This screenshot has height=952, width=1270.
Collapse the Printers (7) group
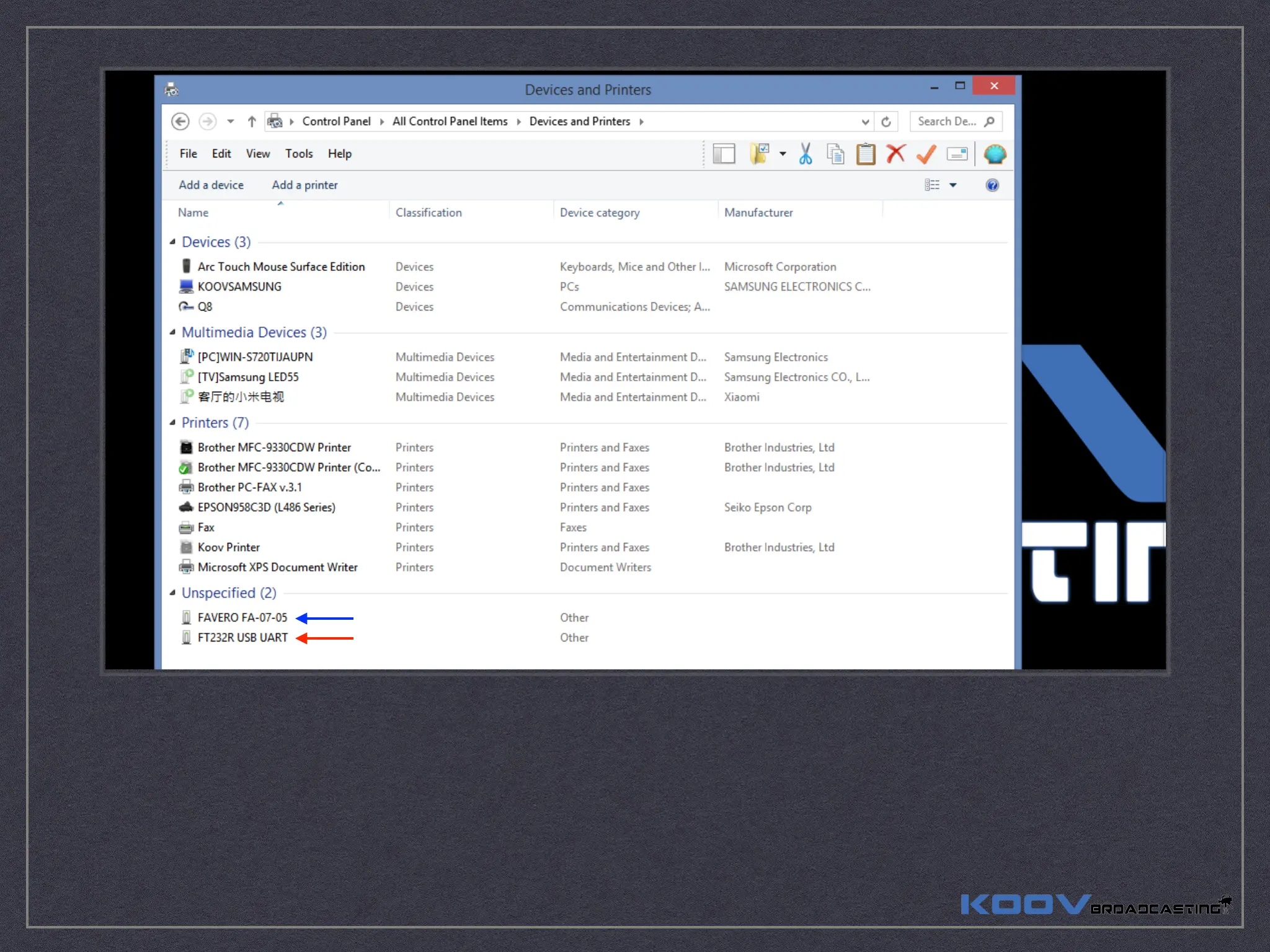[173, 423]
